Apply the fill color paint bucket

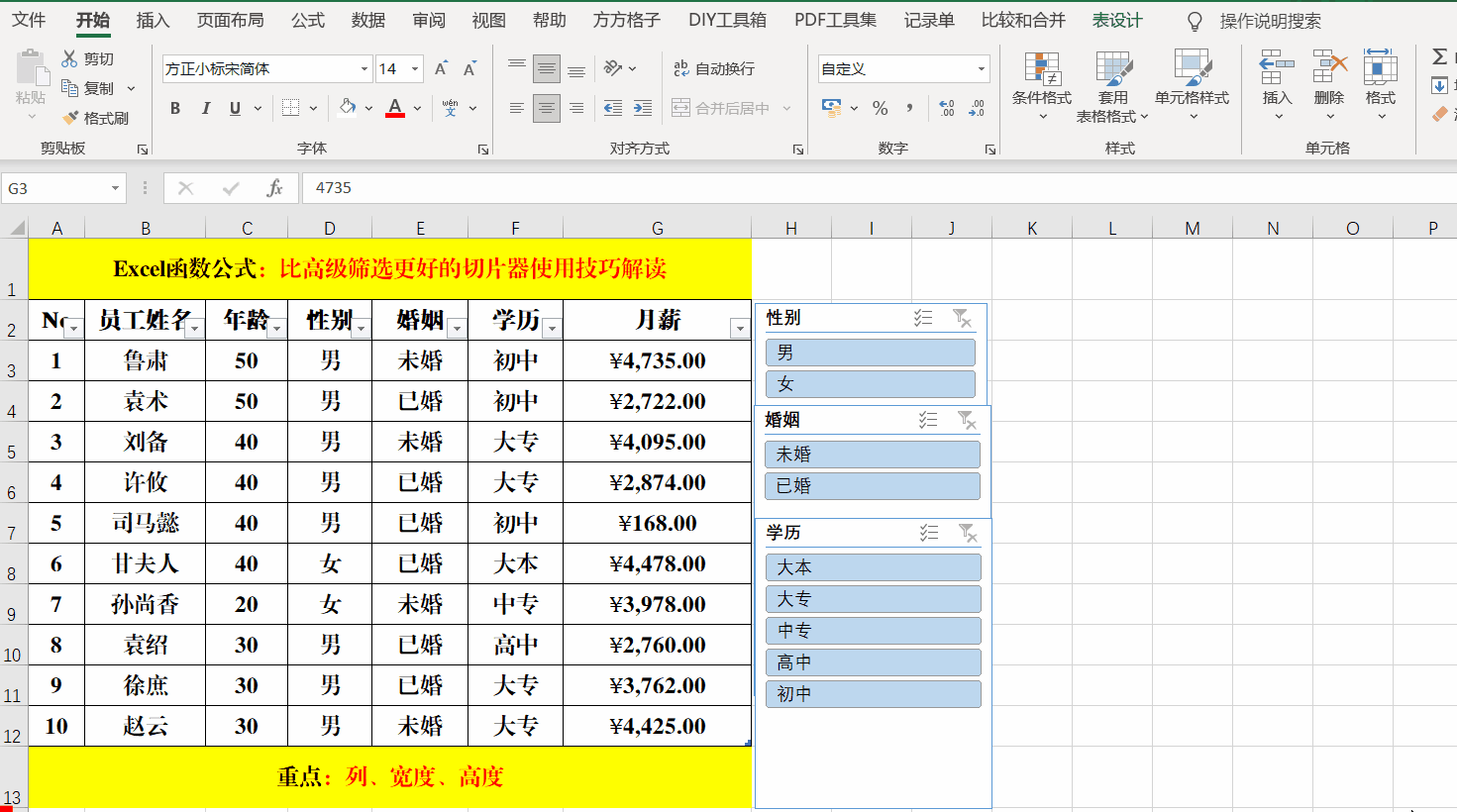348,108
